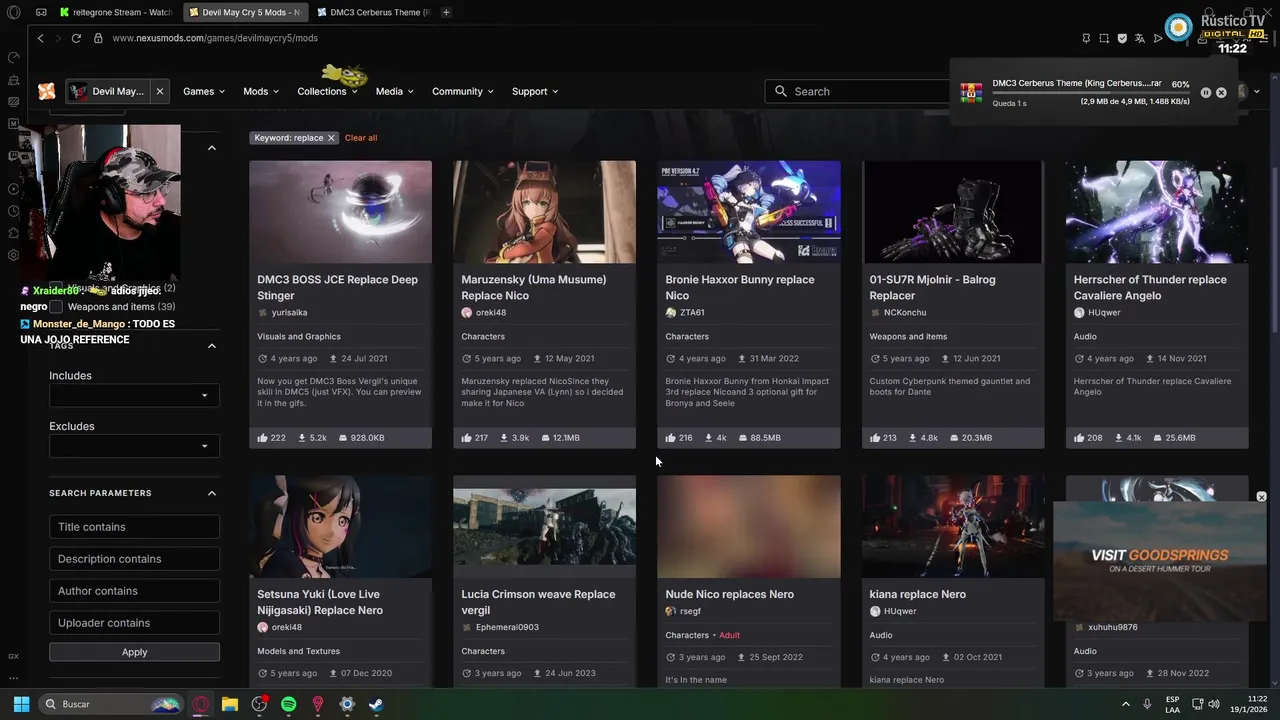Pause the DMC3 Cerberus Theme download
The width and height of the screenshot is (1280, 720).
(x=1205, y=92)
